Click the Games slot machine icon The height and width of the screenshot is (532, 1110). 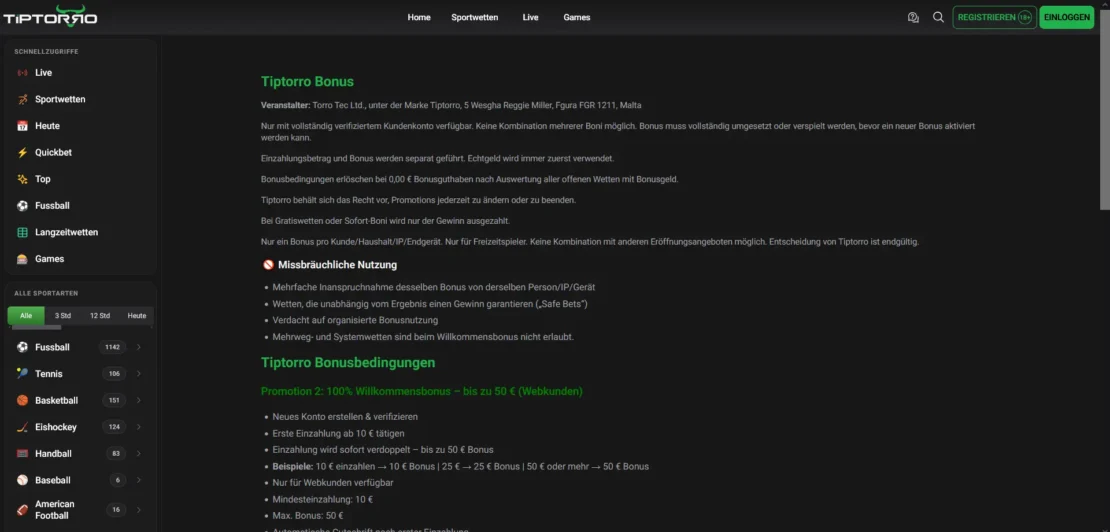23,259
